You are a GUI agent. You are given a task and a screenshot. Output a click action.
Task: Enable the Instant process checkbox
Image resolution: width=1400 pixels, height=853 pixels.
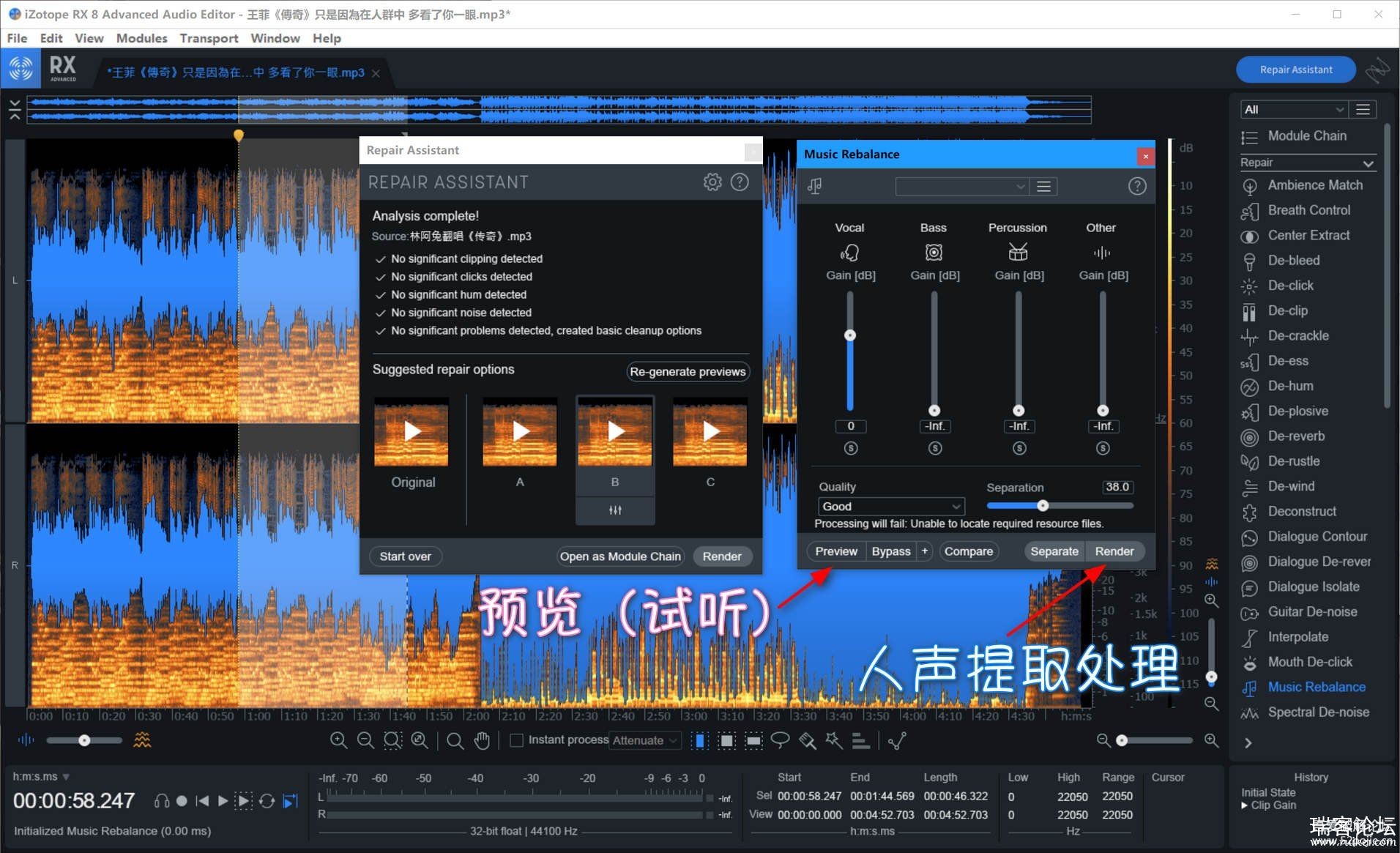[516, 740]
